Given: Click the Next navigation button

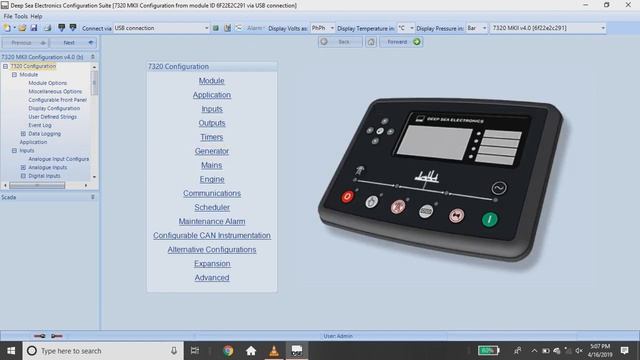Looking at the screenshot, I should point(73,42).
